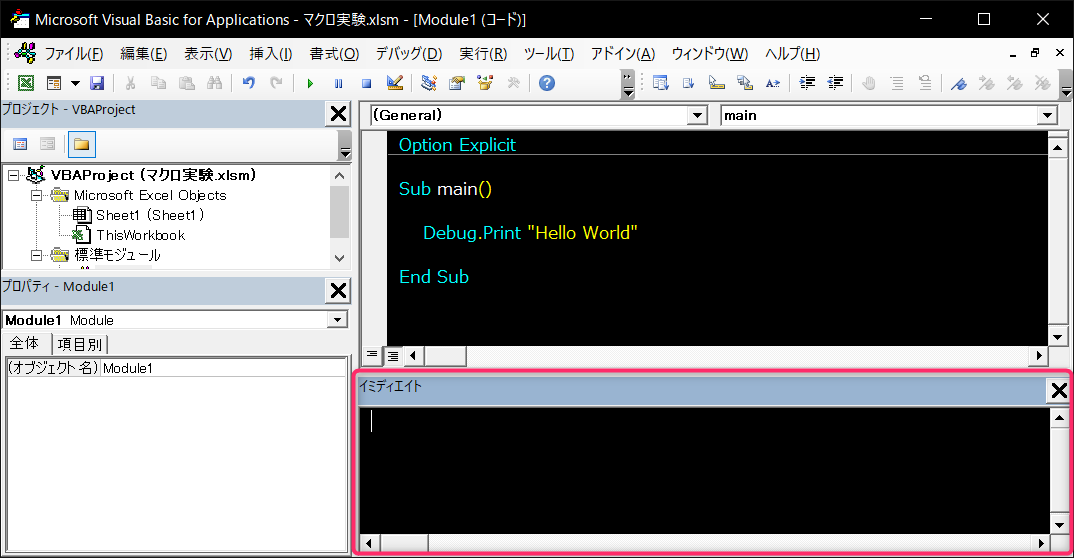Viewport: 1074px width, 558px height.
Task: Open the (General) object dropdown
Action: pyautogui.click(x=697, y=116)
